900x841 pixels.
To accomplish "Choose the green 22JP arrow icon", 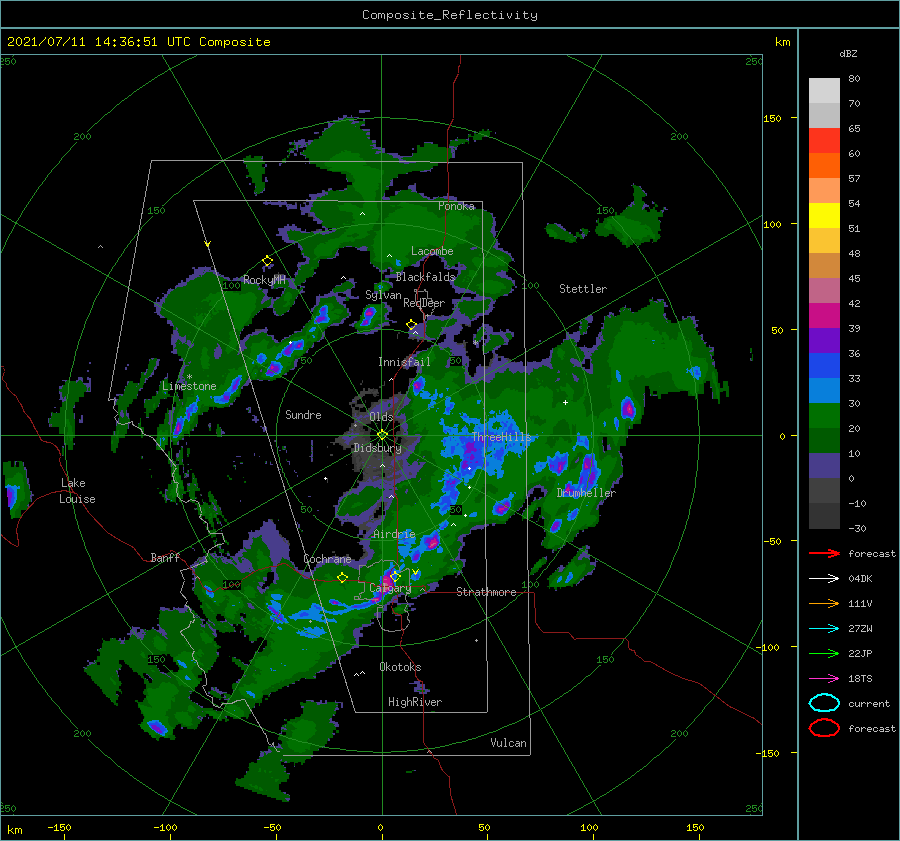I will click(824, 653).
